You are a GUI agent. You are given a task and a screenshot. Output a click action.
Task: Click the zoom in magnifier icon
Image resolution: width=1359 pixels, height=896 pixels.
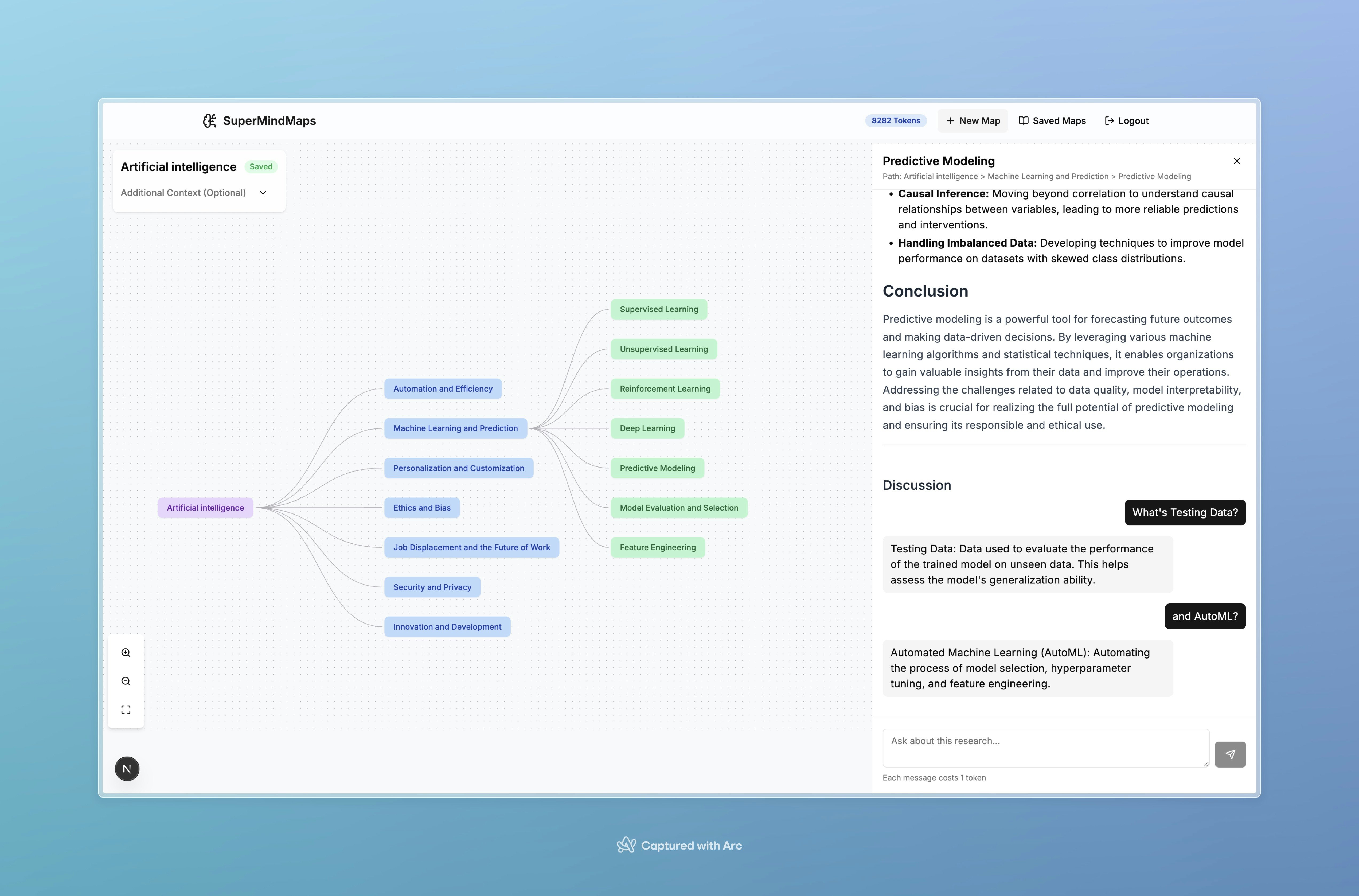pyautogui.click(x=126, y=653)
